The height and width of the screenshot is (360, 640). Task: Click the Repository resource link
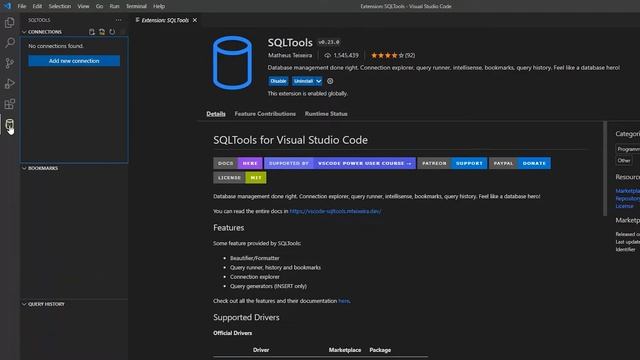point(628,198)
